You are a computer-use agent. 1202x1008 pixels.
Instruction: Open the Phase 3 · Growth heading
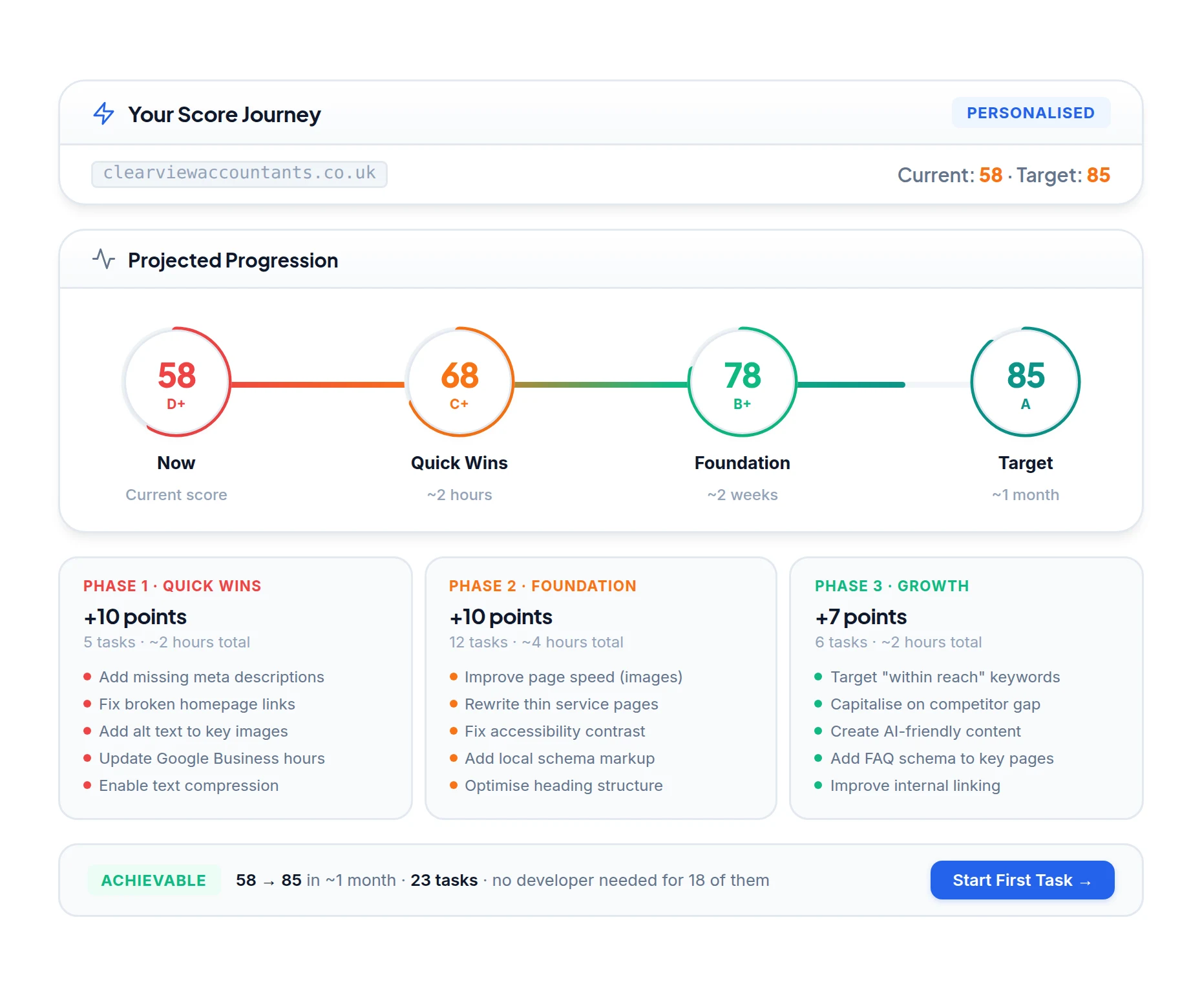pos(892,586)
